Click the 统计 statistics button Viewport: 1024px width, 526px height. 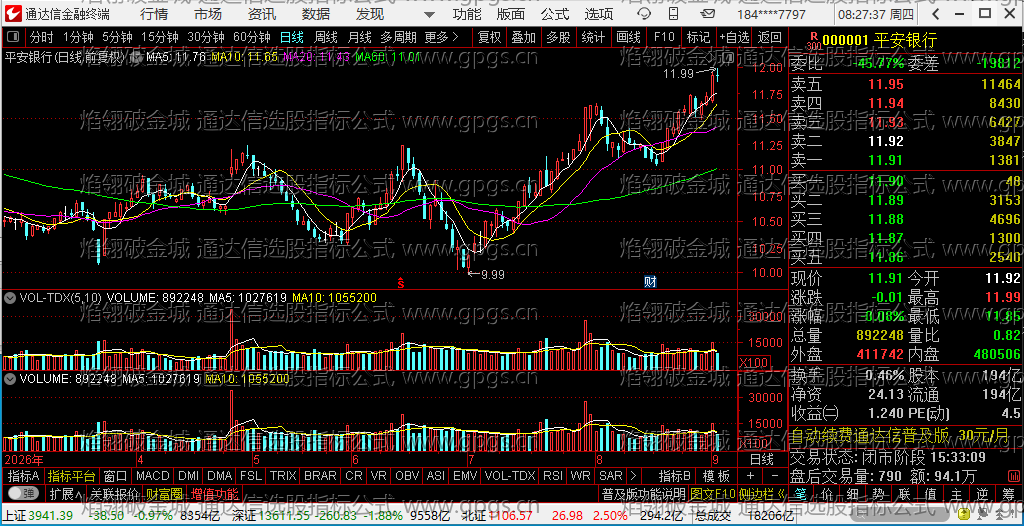[593, 37]
